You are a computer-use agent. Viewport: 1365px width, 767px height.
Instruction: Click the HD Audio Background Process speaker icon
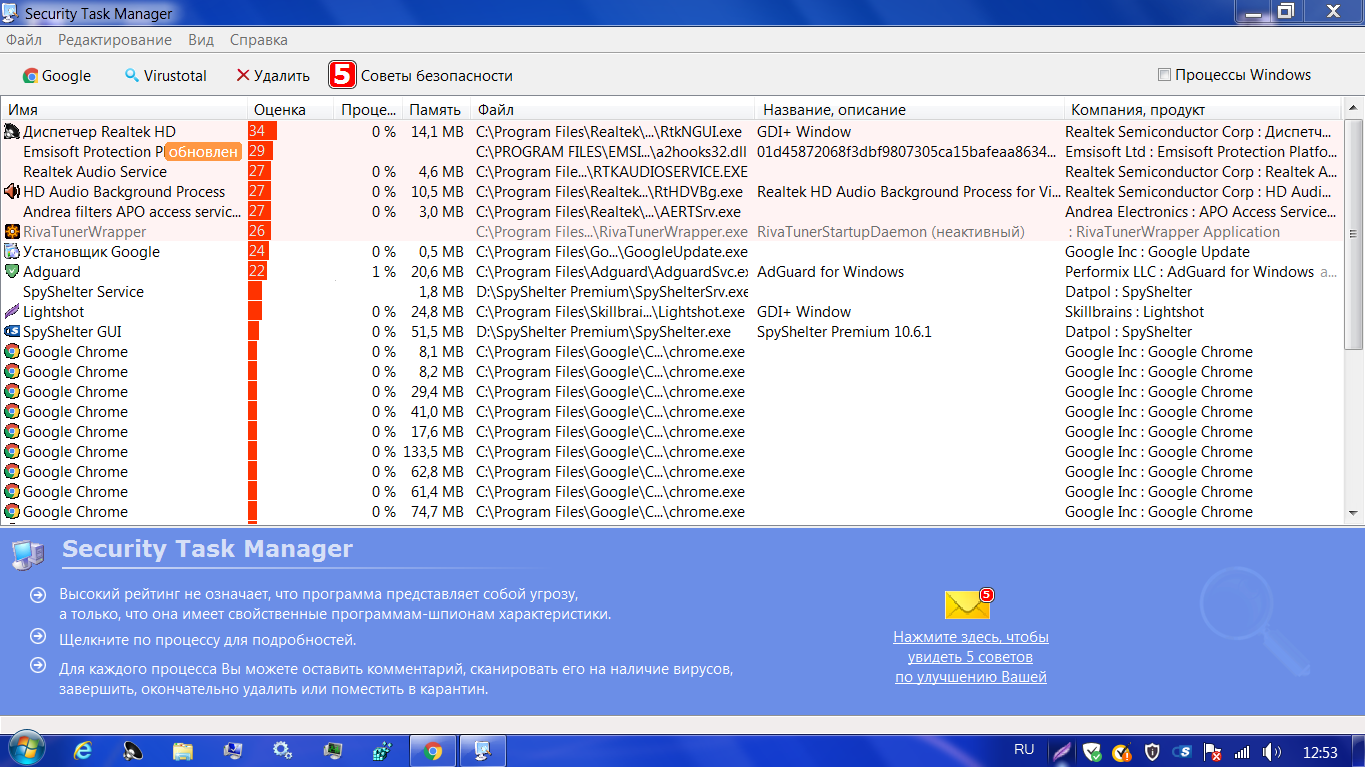(x=12, y=192)
